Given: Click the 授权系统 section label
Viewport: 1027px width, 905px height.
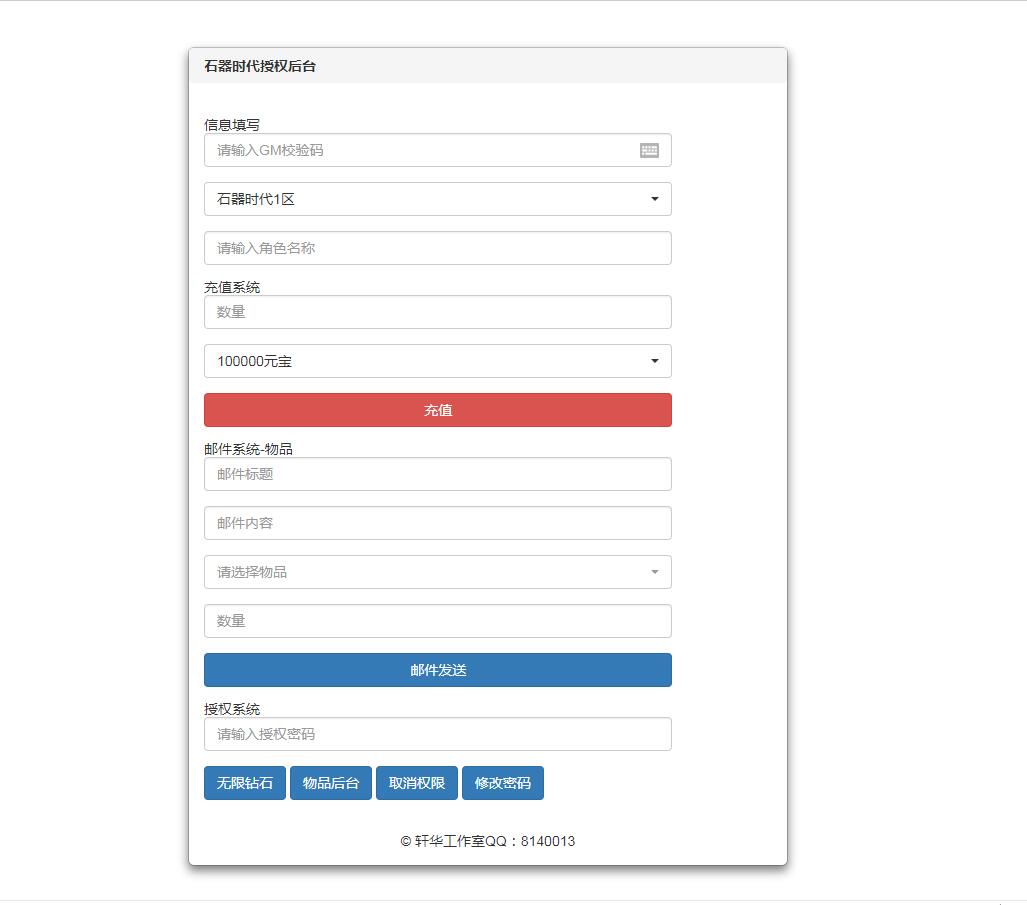Looking at the screenshot, I should [232, 709].
